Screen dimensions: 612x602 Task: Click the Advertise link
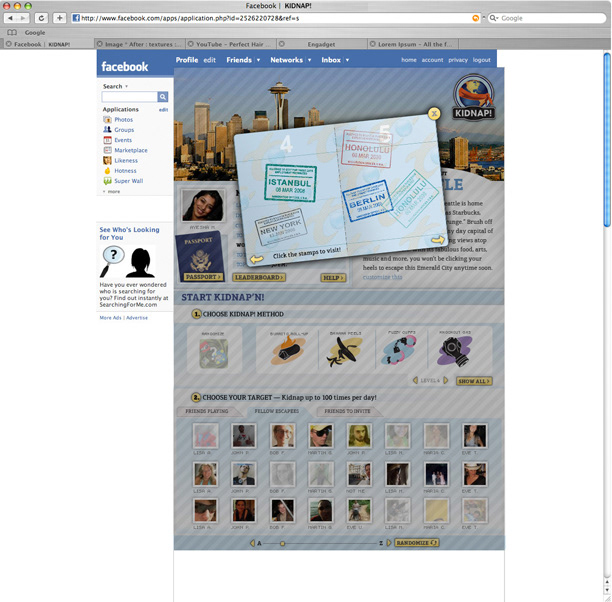click(x=137, y=318)
